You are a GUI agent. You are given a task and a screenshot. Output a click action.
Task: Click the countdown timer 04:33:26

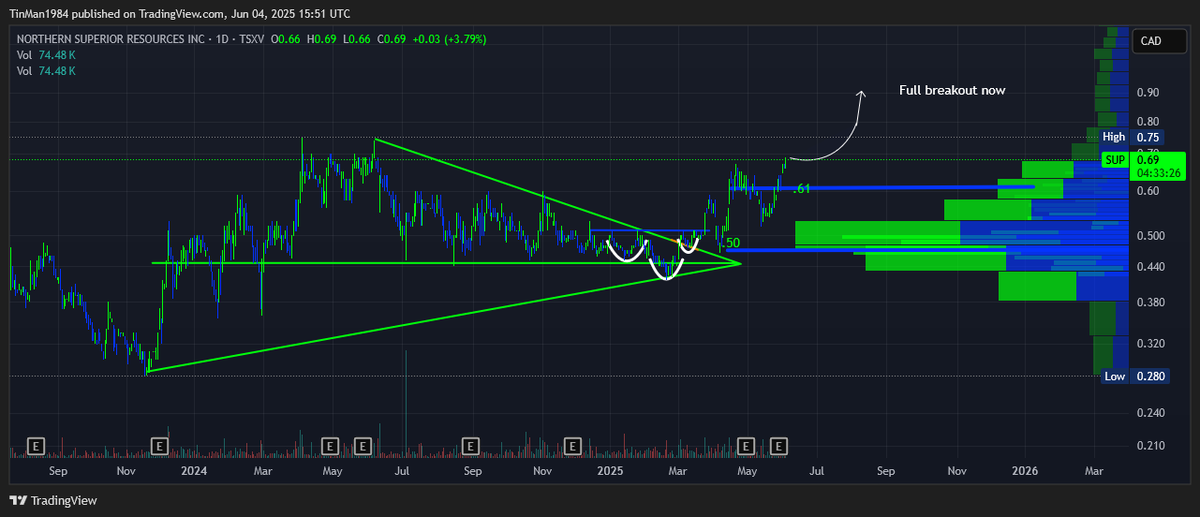click(x=1158, y=173)
